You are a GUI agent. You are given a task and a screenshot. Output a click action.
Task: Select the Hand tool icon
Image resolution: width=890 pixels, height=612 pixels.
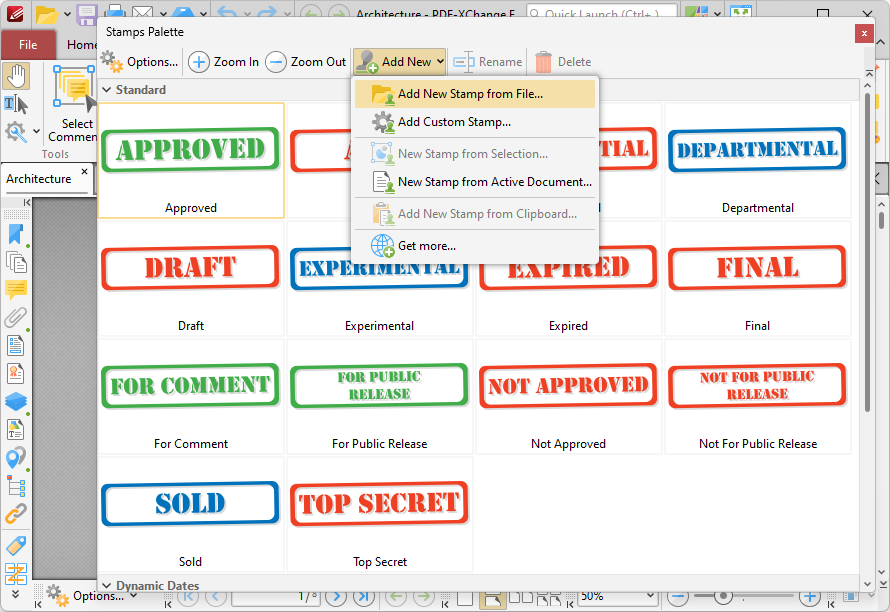(x=16, y=77)
